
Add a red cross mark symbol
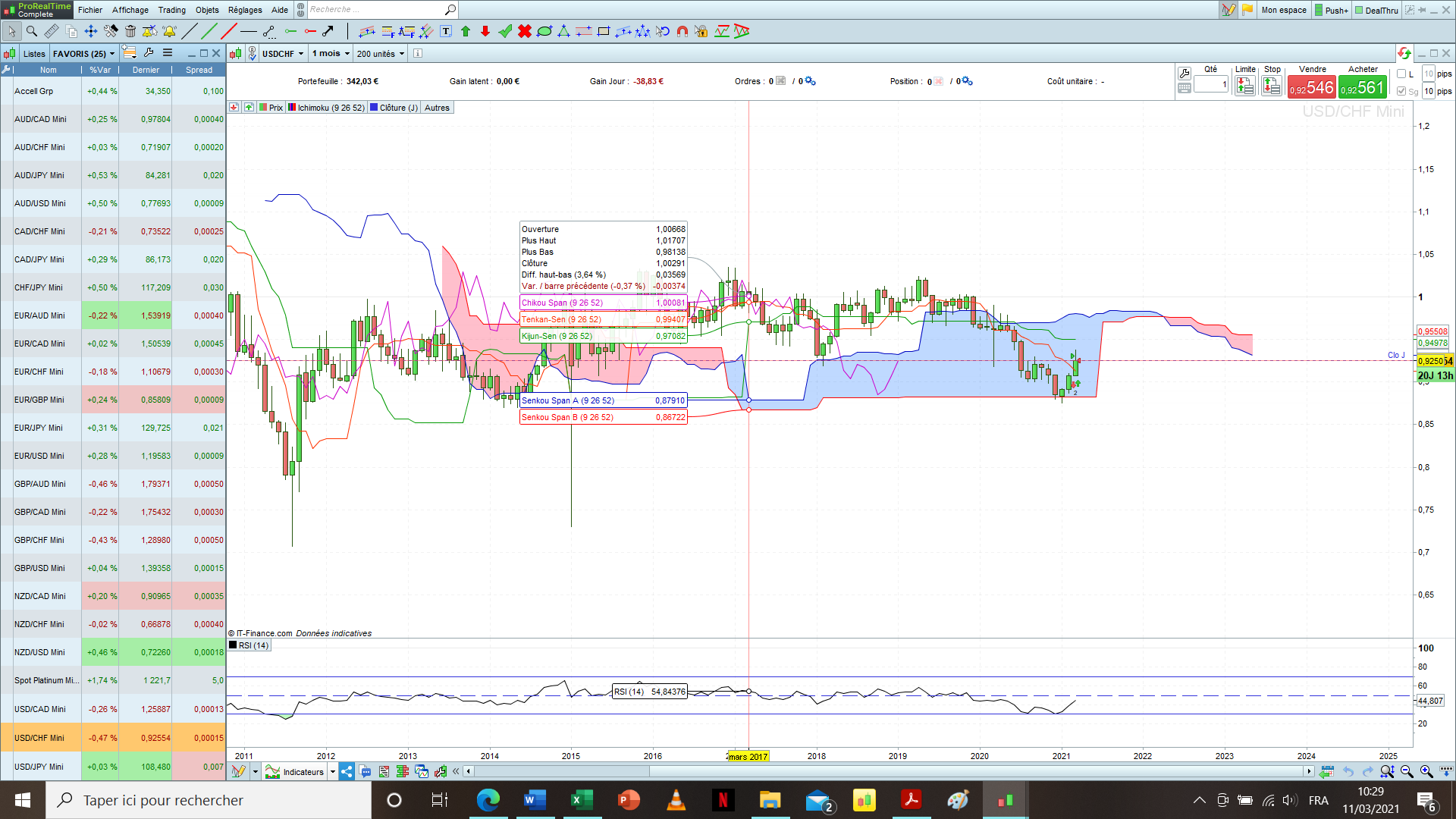coord(525,31)
